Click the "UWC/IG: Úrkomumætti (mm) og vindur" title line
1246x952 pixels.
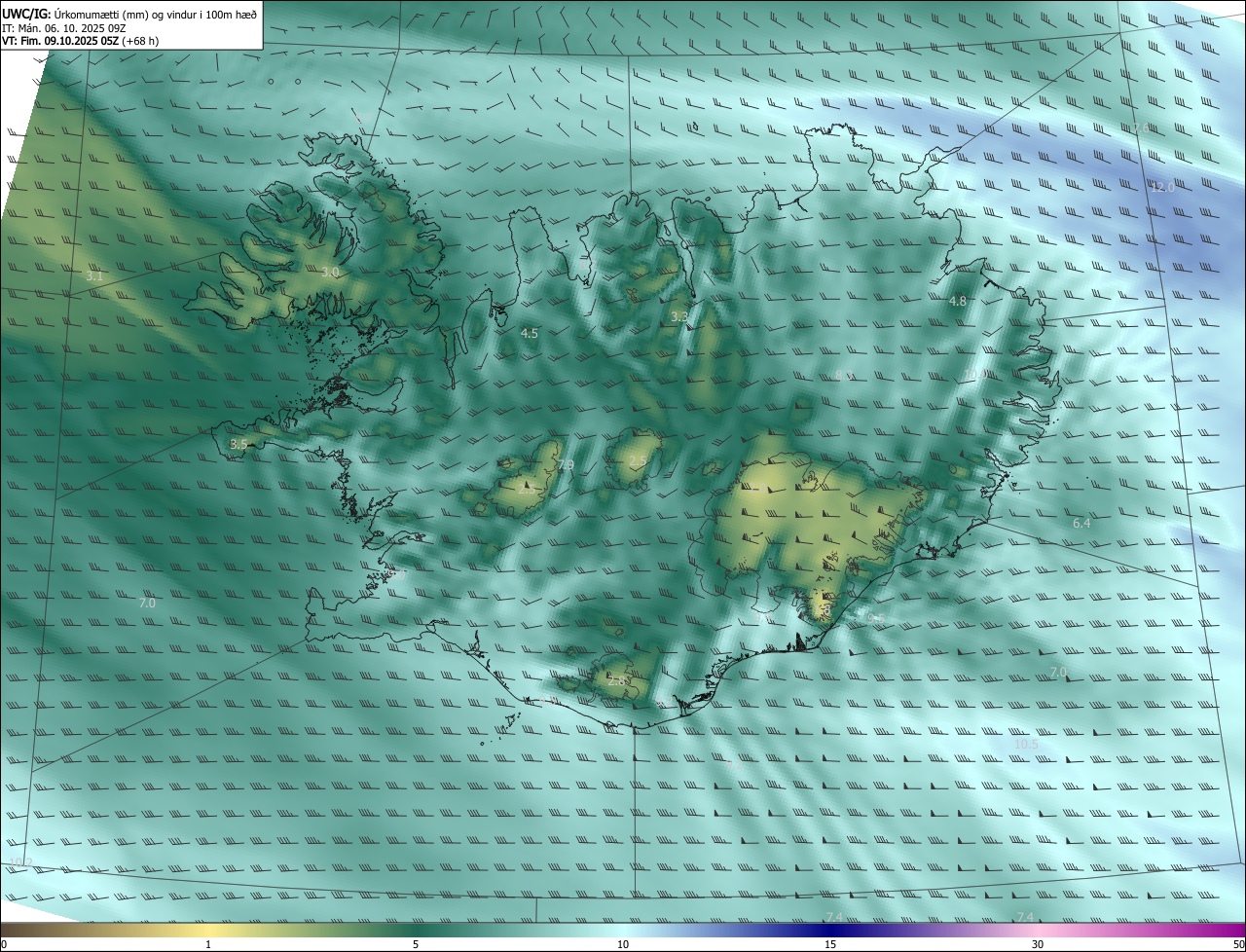pyautogui.click(x=129, y=14)
